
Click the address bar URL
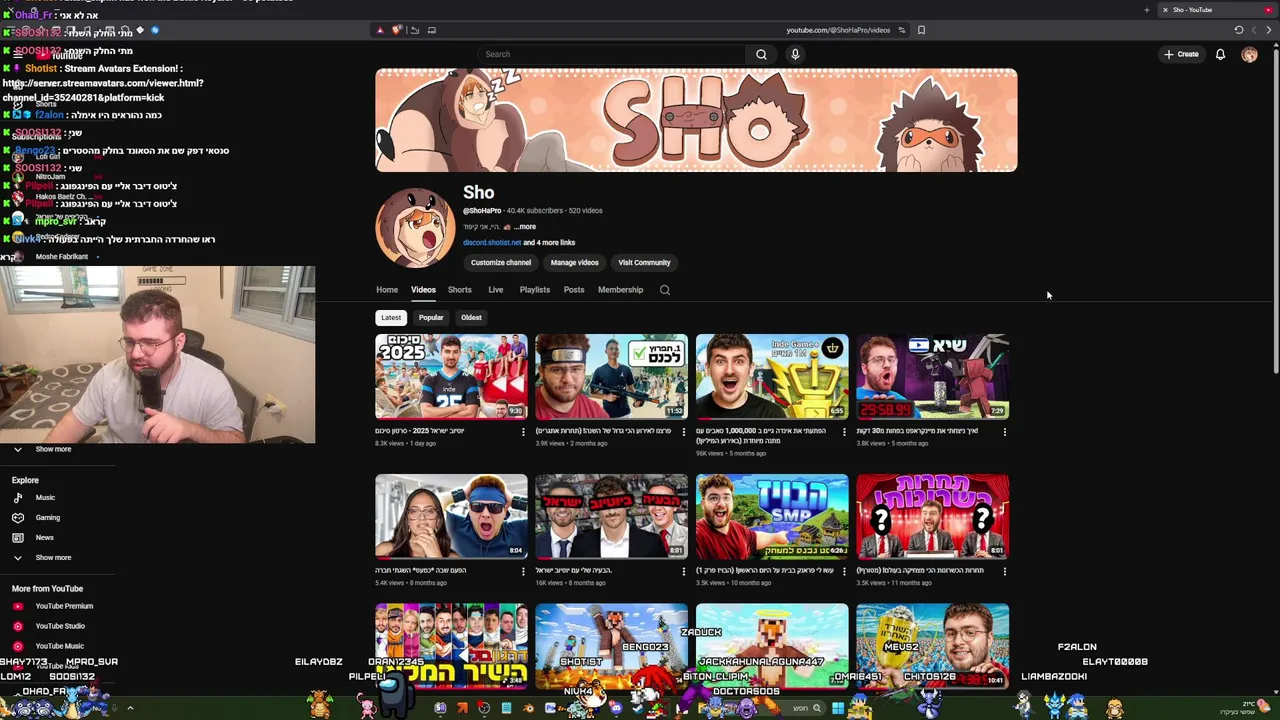(x=838, y=30)
